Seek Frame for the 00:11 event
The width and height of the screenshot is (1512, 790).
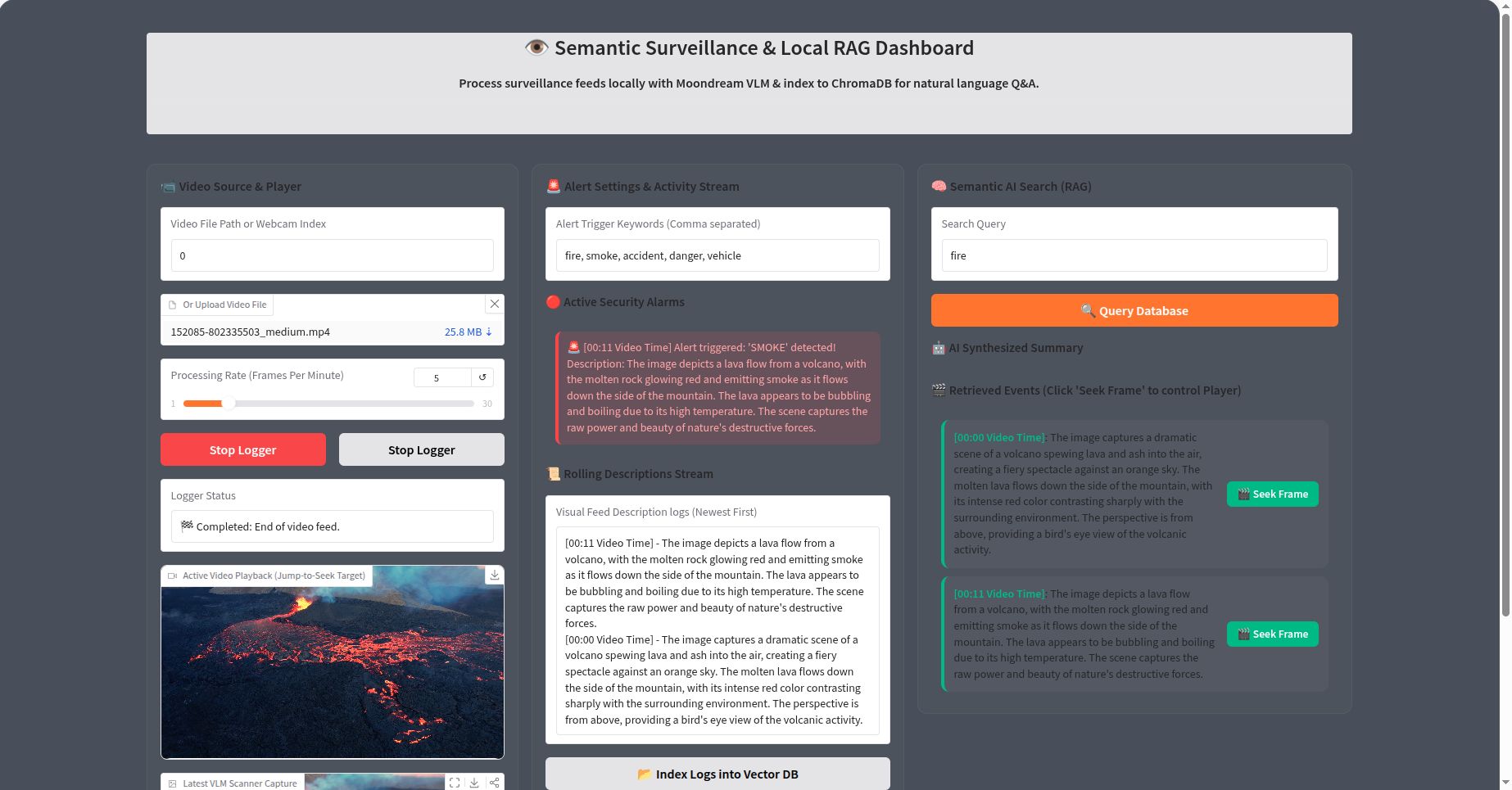click(1273, 634)
